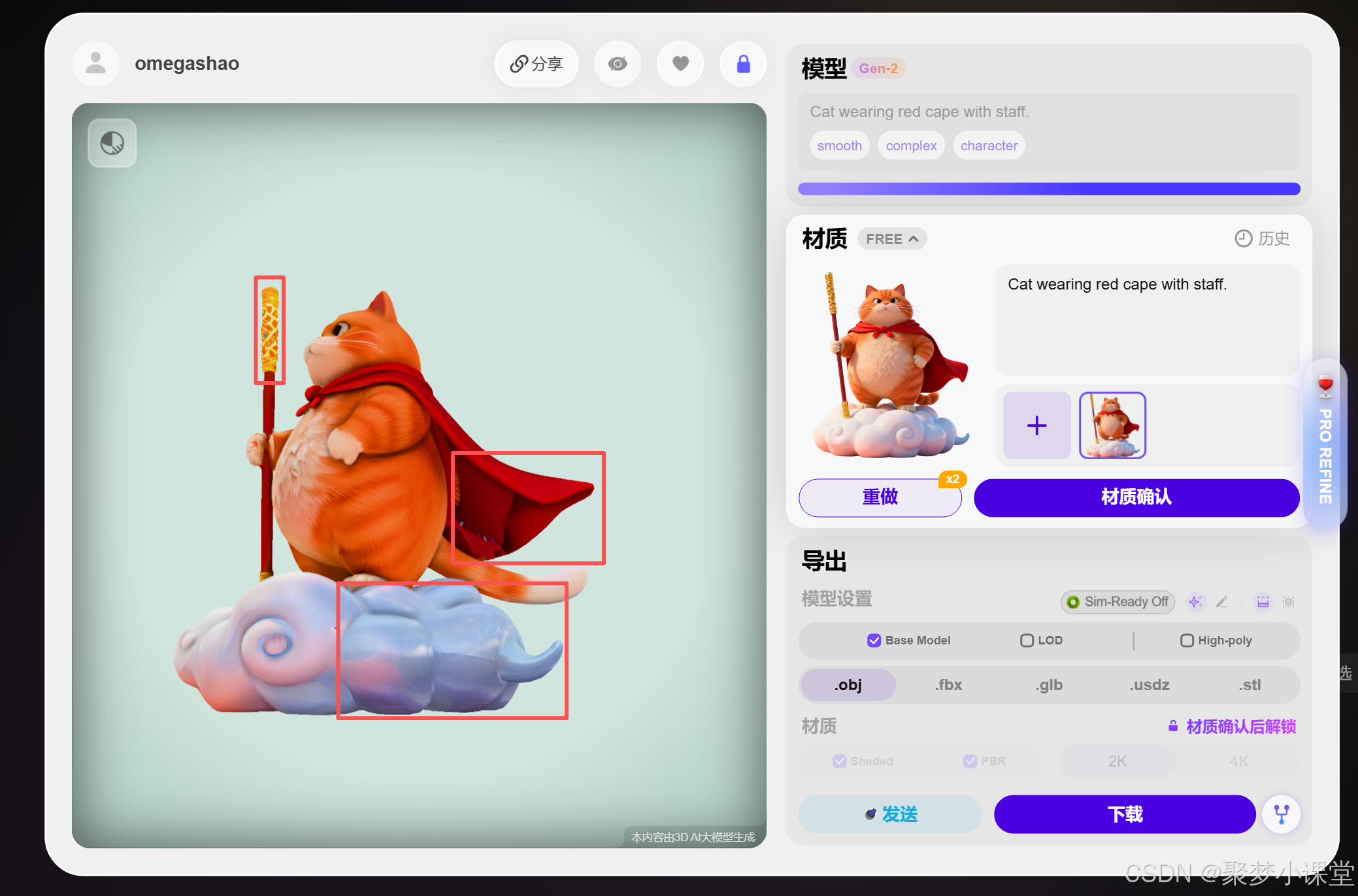Click the heart favorite icon
The image size is (1358, 896).
coord(680,64)
